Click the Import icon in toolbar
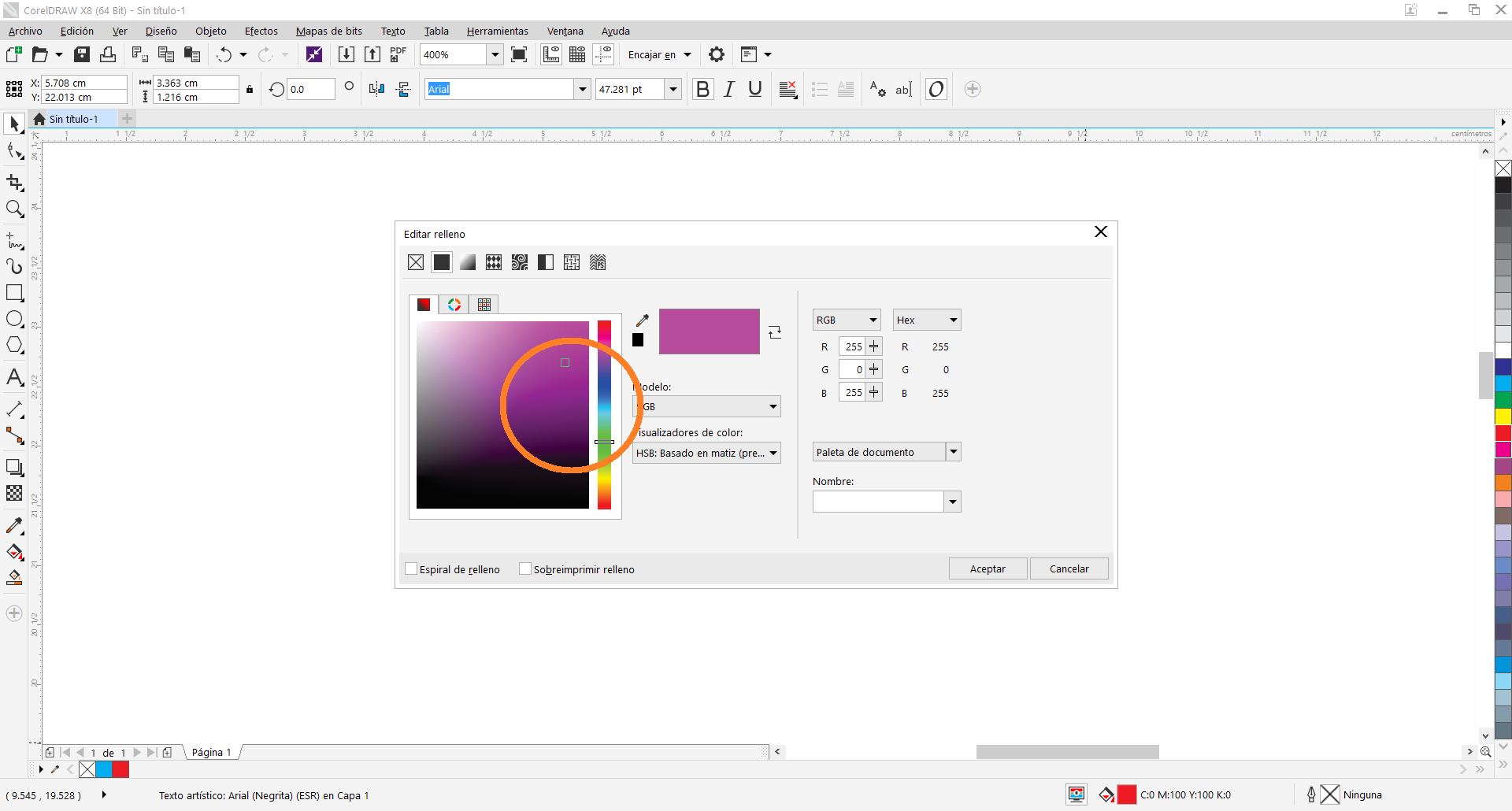This screenshot has width=1512, height=811. pyautogui.click(x=346, y=54)
